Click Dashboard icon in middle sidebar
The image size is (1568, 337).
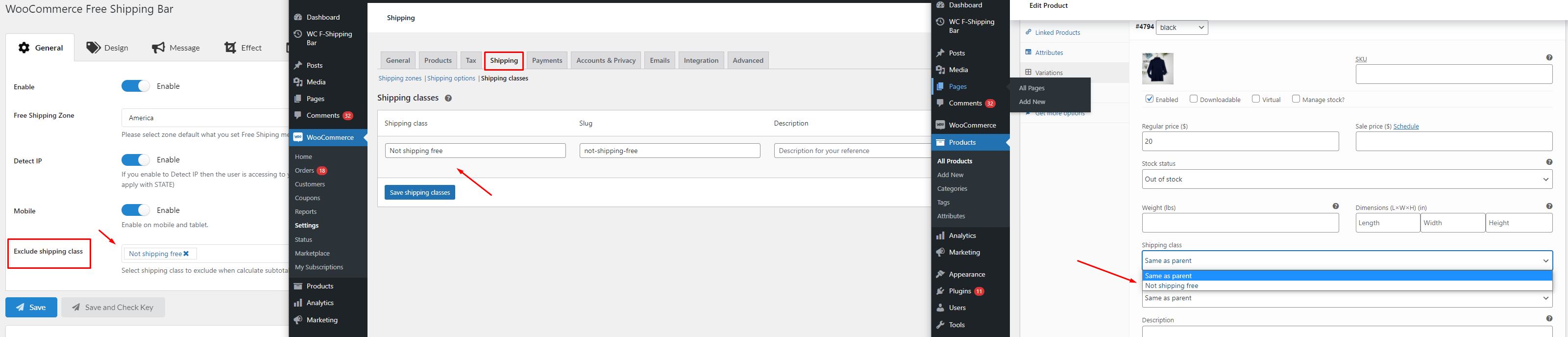(x=298, y=17)
